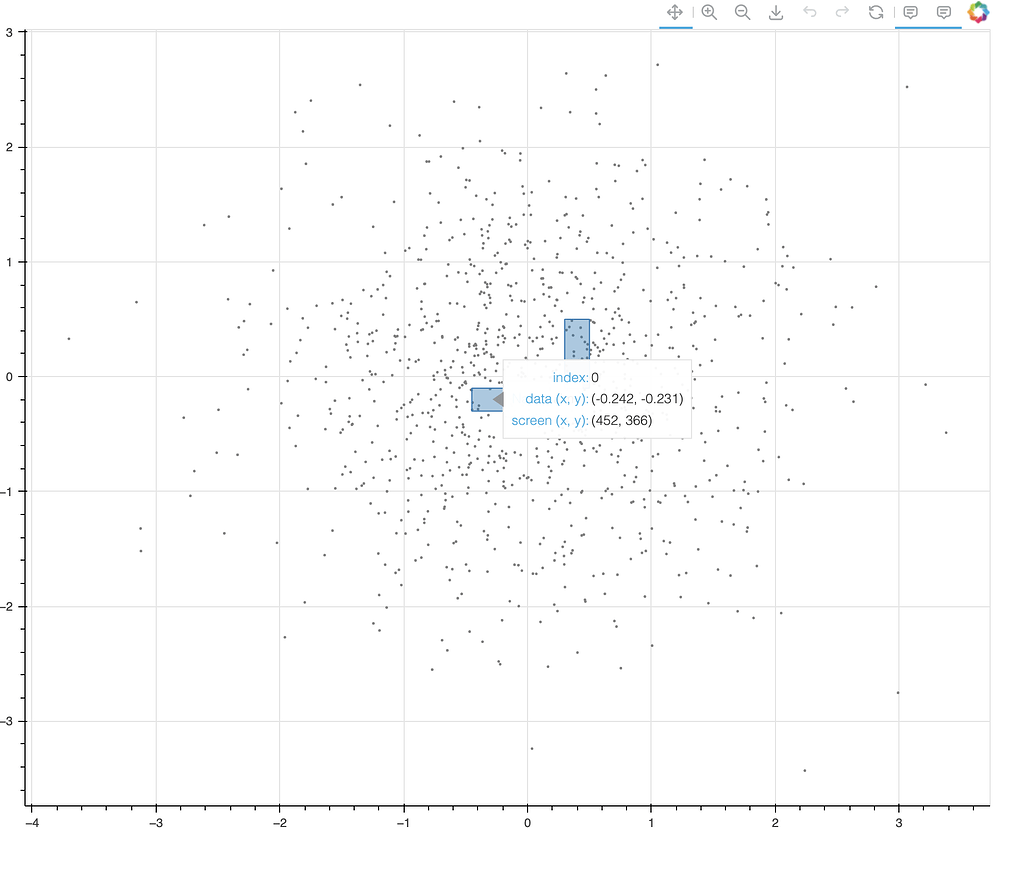Viewport: 1024px width, 870px height.
Task: Redo the view change
Action: click(x=841, y=12)
